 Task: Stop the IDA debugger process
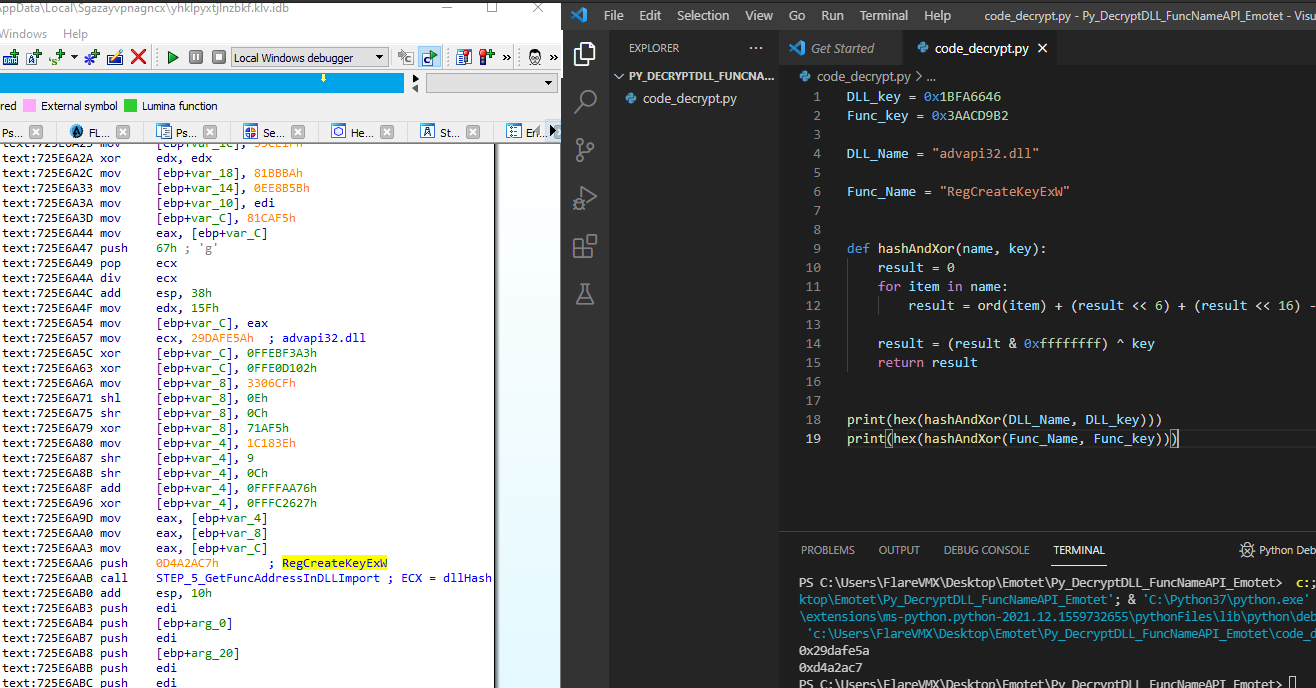tap(217, 57)
